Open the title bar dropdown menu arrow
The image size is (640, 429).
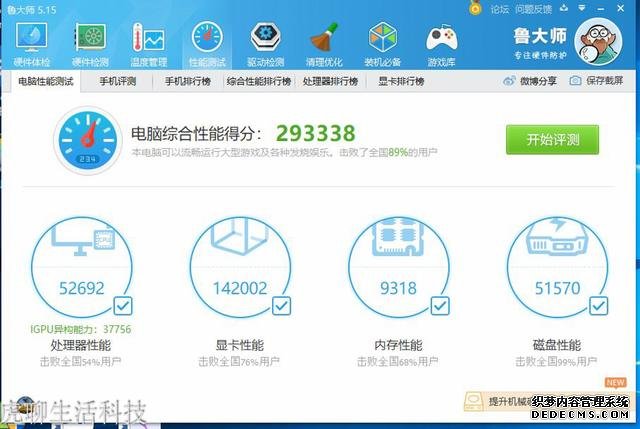pyautogui.click(x=582, y=8)
